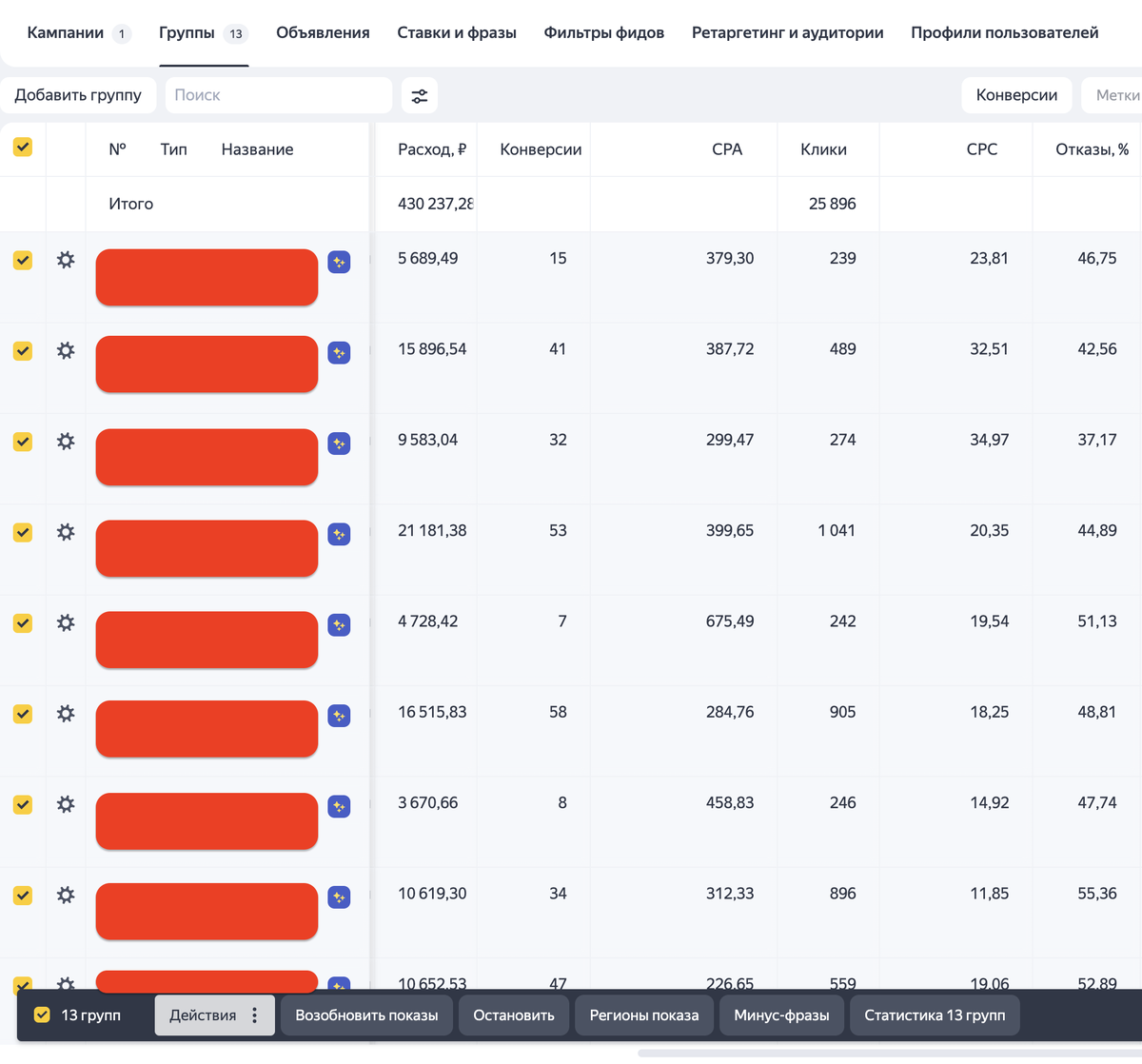
Task: Uncheck the row with spend 21 181,38
Action: point(23,532)
